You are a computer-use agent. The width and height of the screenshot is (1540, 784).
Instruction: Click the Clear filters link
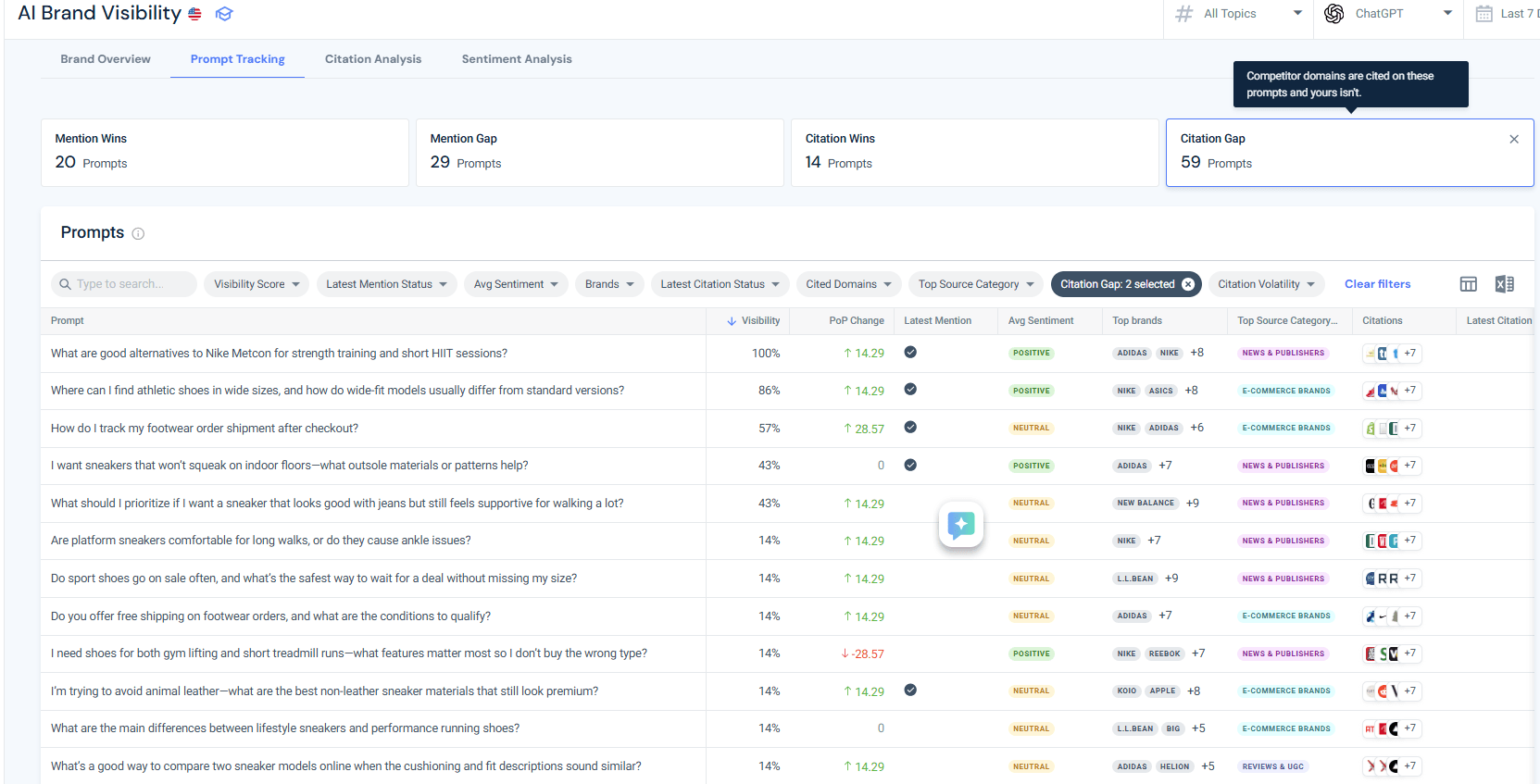1378,284
